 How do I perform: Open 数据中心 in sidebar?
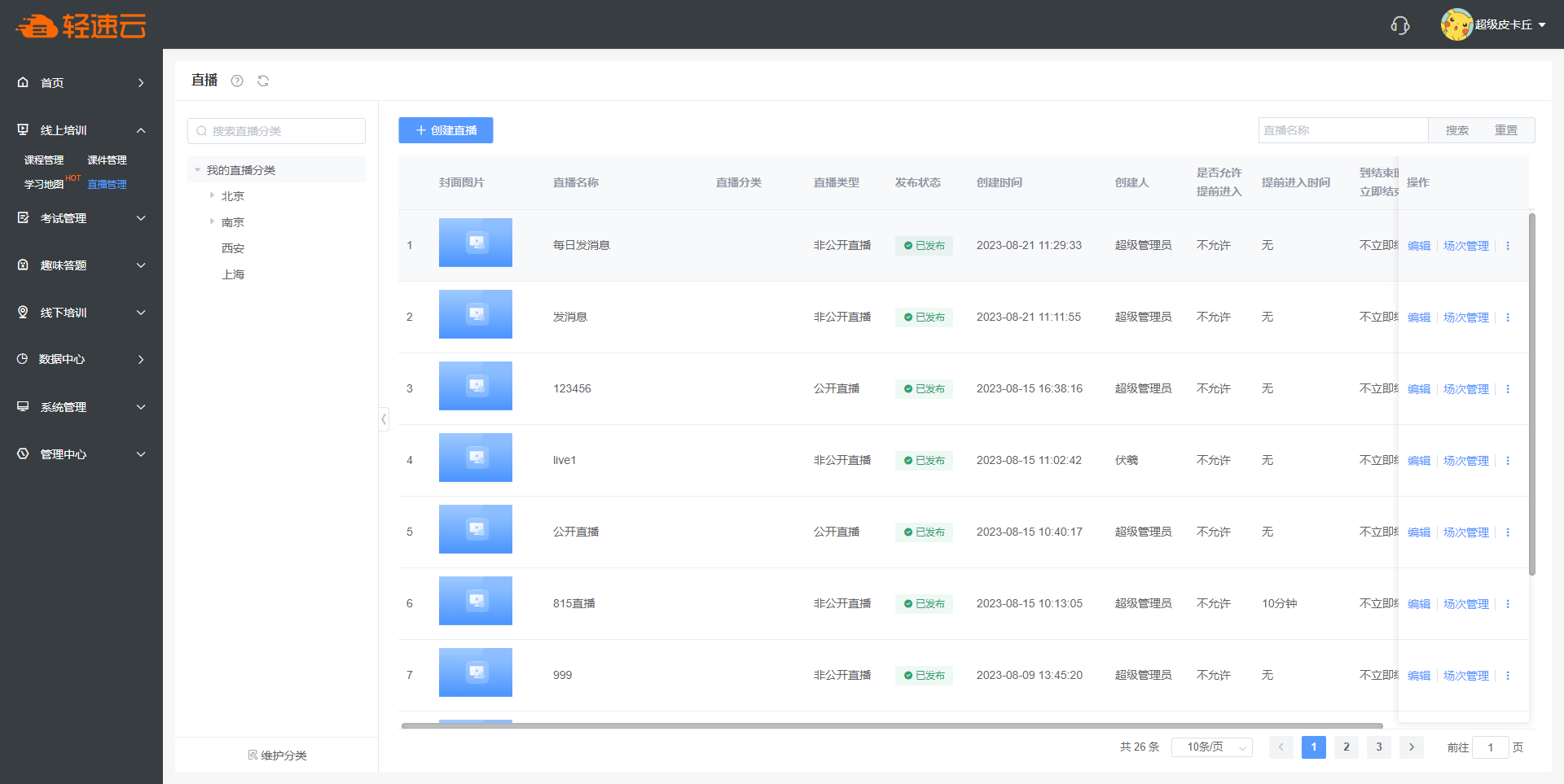(x=81, y=359)
